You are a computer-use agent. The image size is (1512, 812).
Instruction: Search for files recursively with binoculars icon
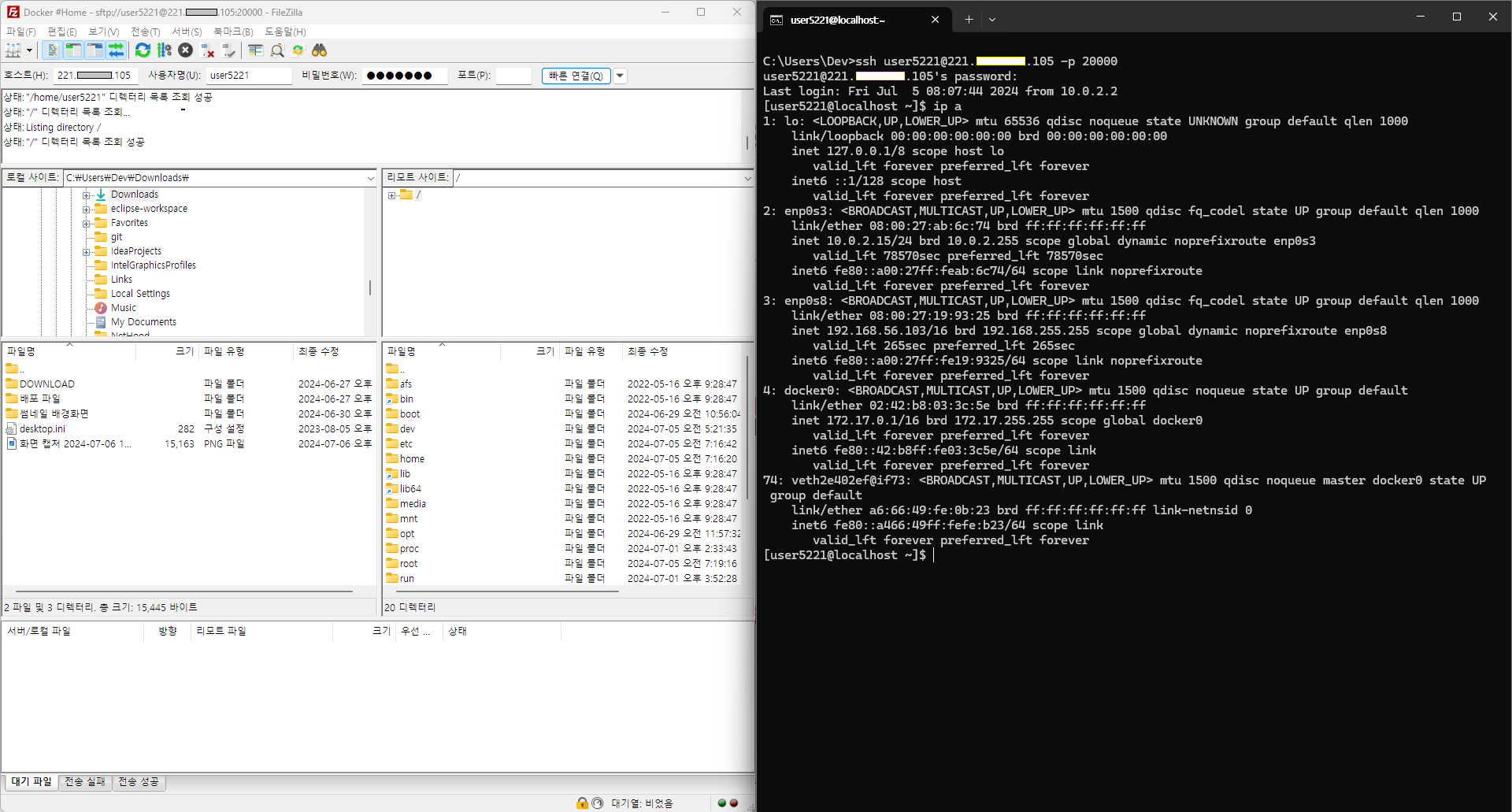click(x=319, y=50)
